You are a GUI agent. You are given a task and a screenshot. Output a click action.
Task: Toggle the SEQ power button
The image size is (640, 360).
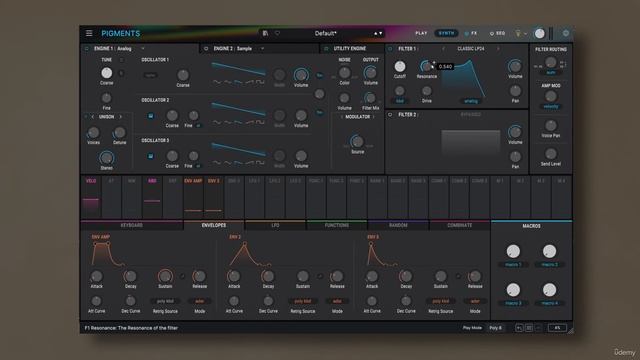pyautogui.click(x=491, y=33)
